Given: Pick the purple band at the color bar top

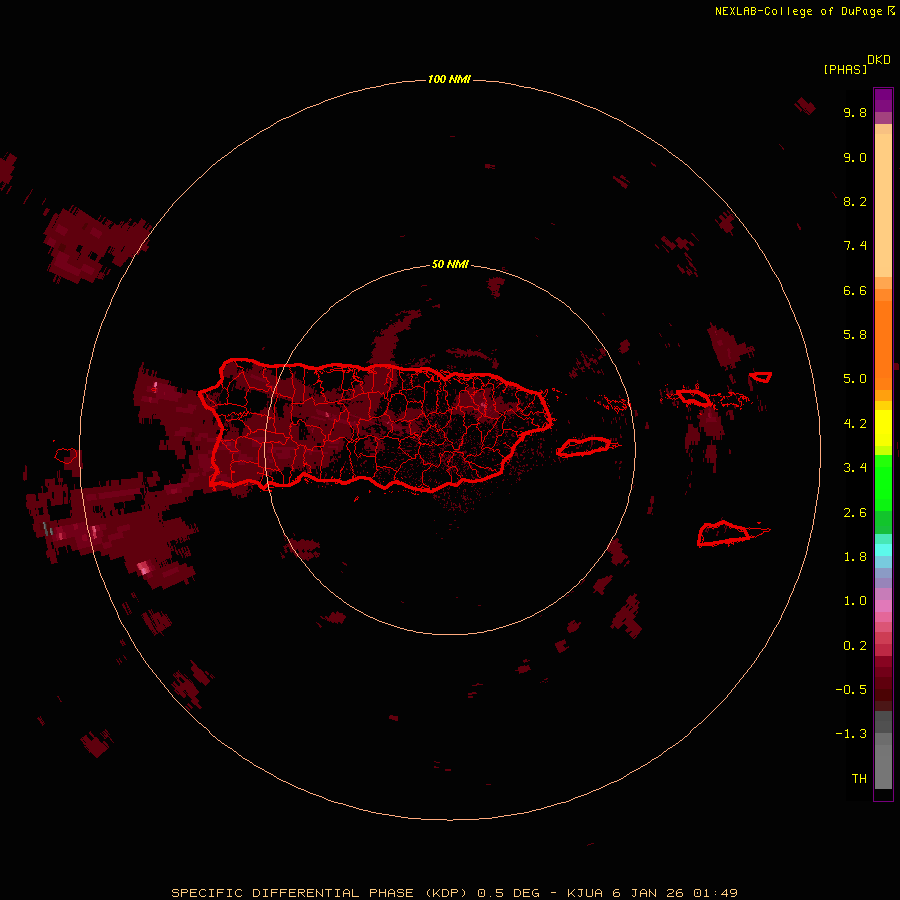Looking at the screenshot, I should 883,100.
